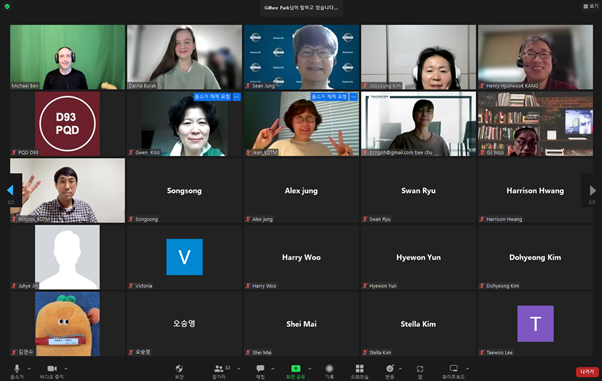Click the green encryption shield icon
Viewport: 602px width, 381px height.
7,7
